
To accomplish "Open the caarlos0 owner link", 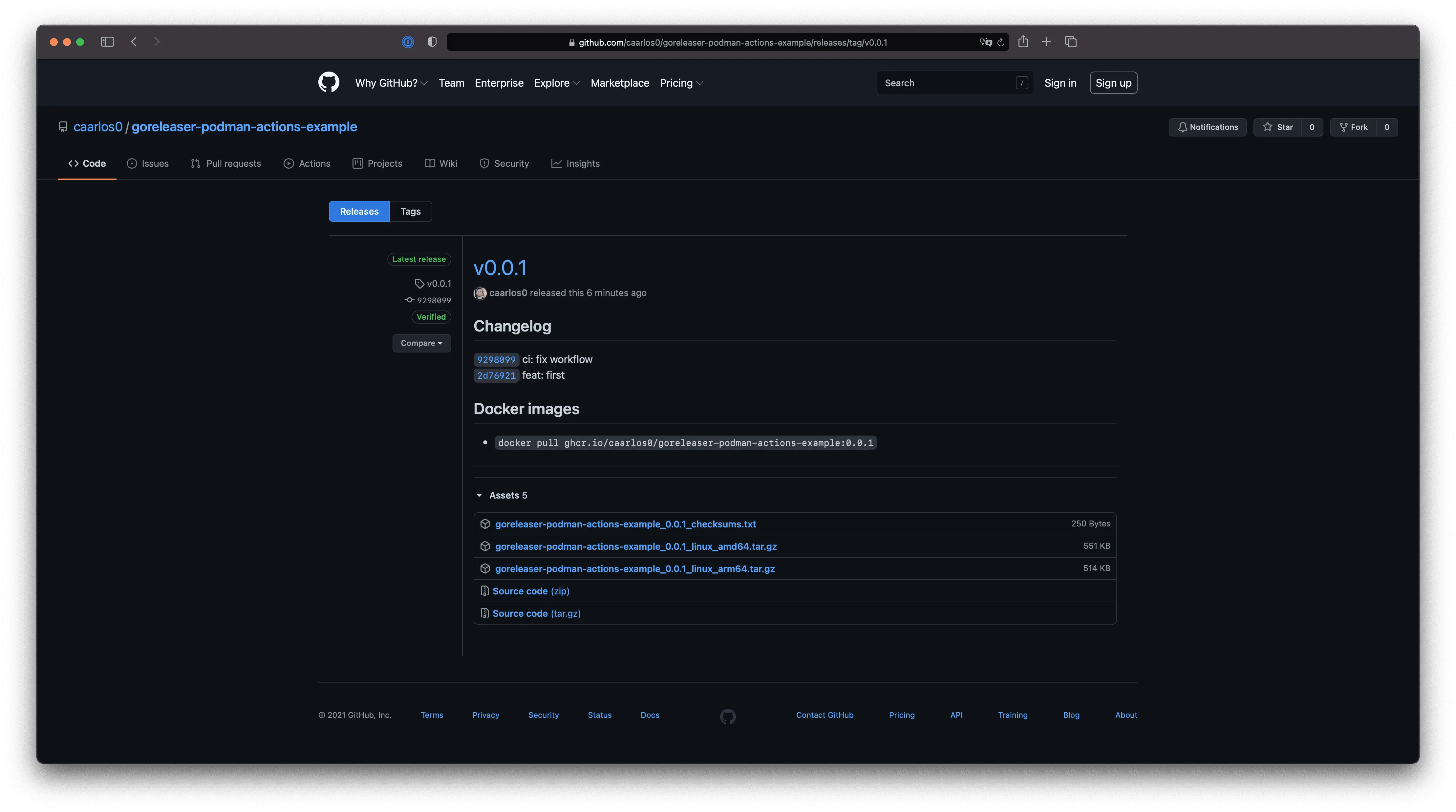I will pos(98,127).
